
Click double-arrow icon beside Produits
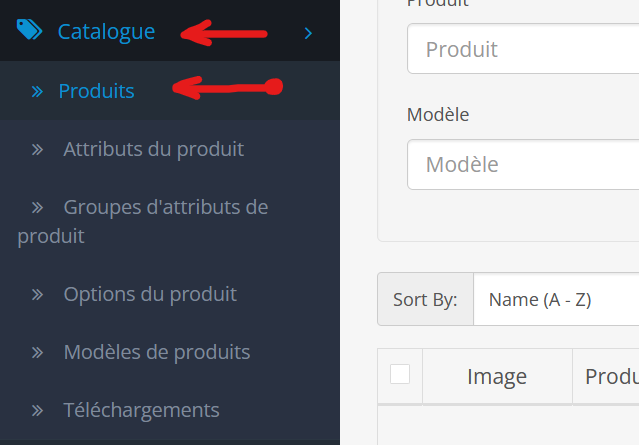[37, 92]
